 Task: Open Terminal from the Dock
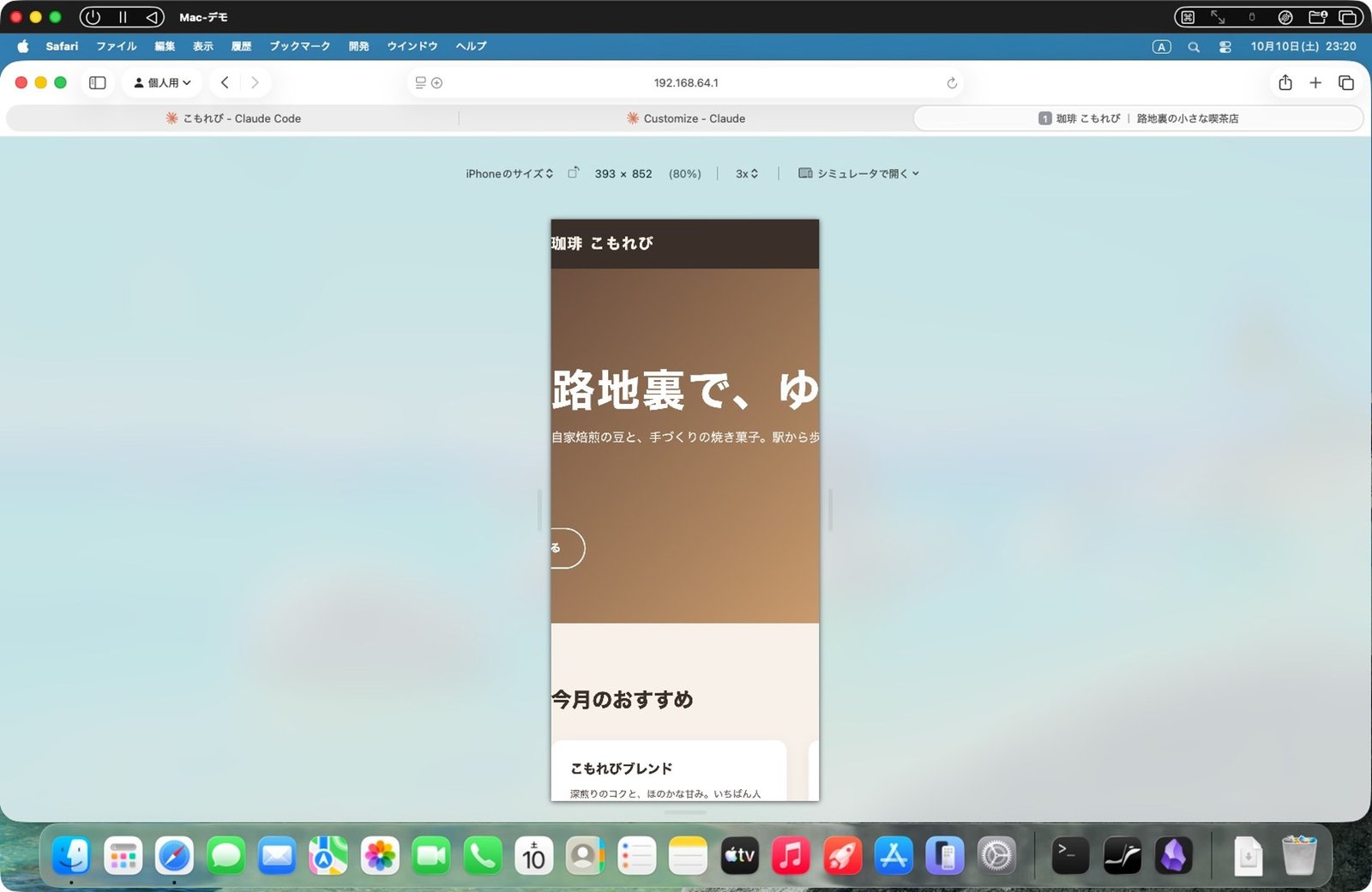[x=1070, y=856]
